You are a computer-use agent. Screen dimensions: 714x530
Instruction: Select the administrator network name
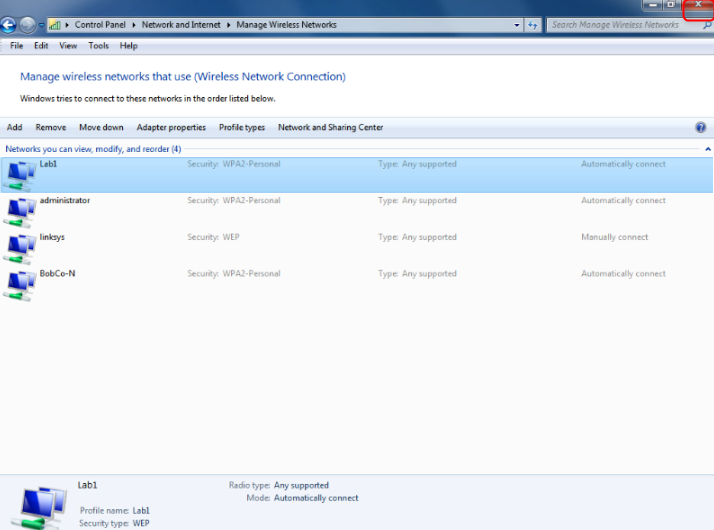click(65, 200)
